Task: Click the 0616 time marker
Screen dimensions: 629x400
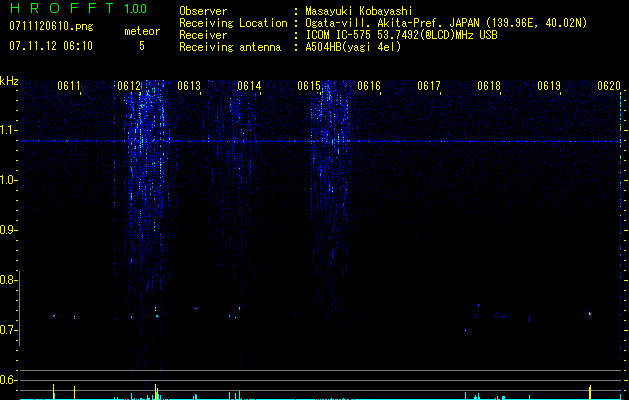Action: tap(369, 86)
